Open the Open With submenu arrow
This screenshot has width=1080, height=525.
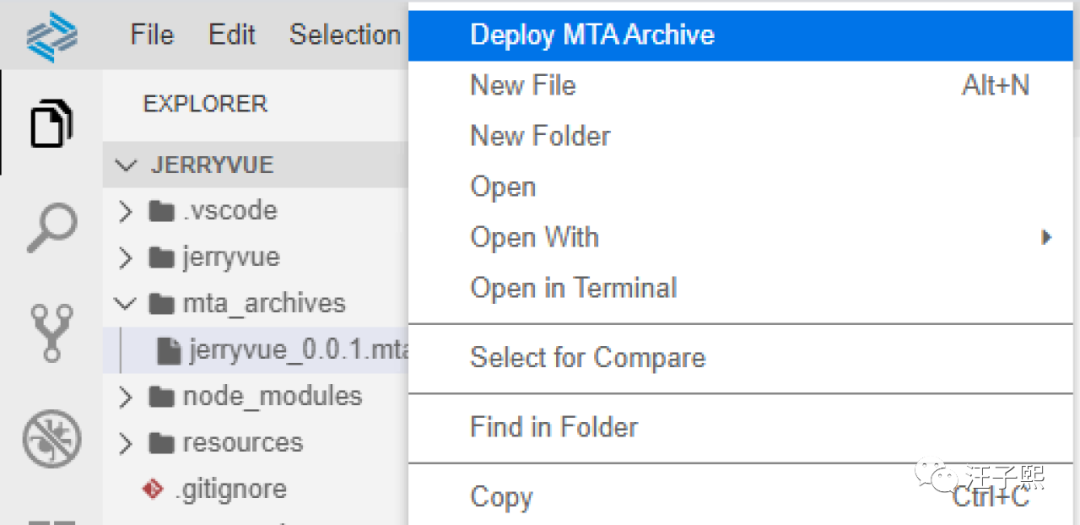click(x=1046, y=238)
